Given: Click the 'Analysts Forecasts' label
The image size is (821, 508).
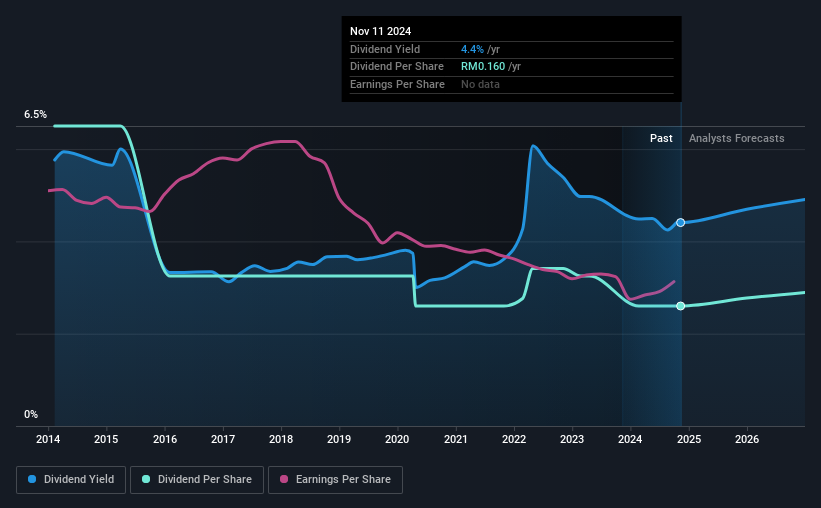Looking at the screenshot, I should pos(736,138).
